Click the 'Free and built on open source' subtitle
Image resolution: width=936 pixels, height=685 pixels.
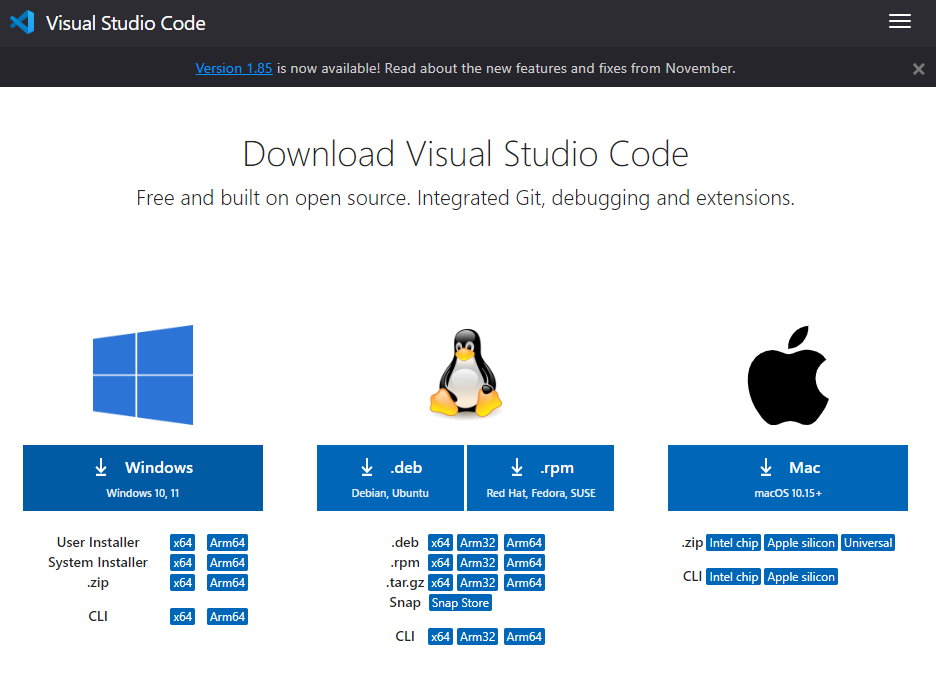tap(466, 198)
